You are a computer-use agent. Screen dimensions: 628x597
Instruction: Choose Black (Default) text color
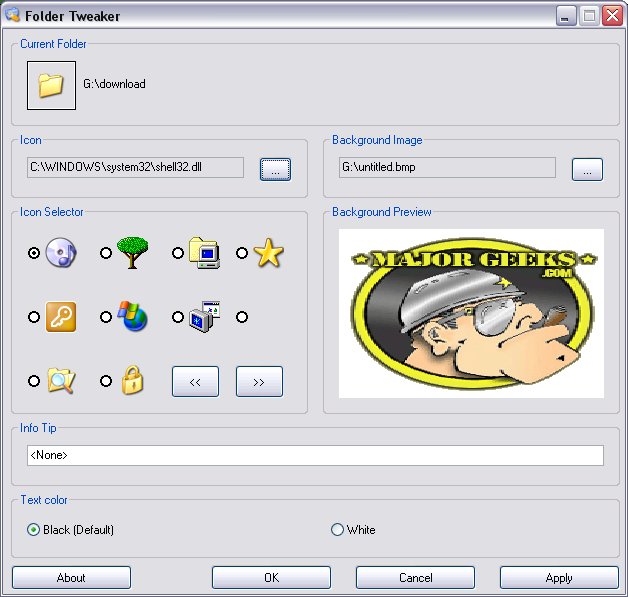click(70, 529)
